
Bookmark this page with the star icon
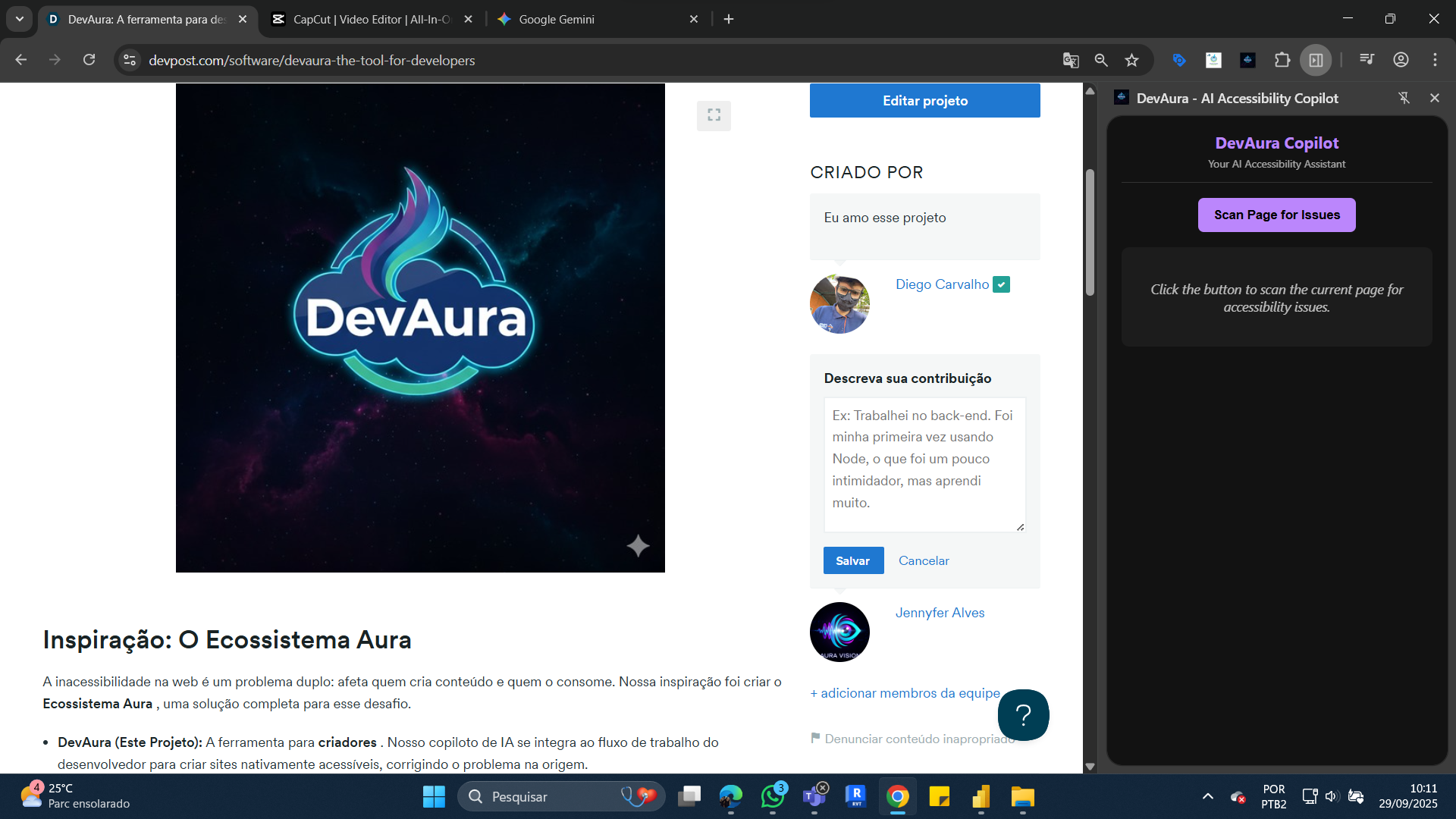1131,61
